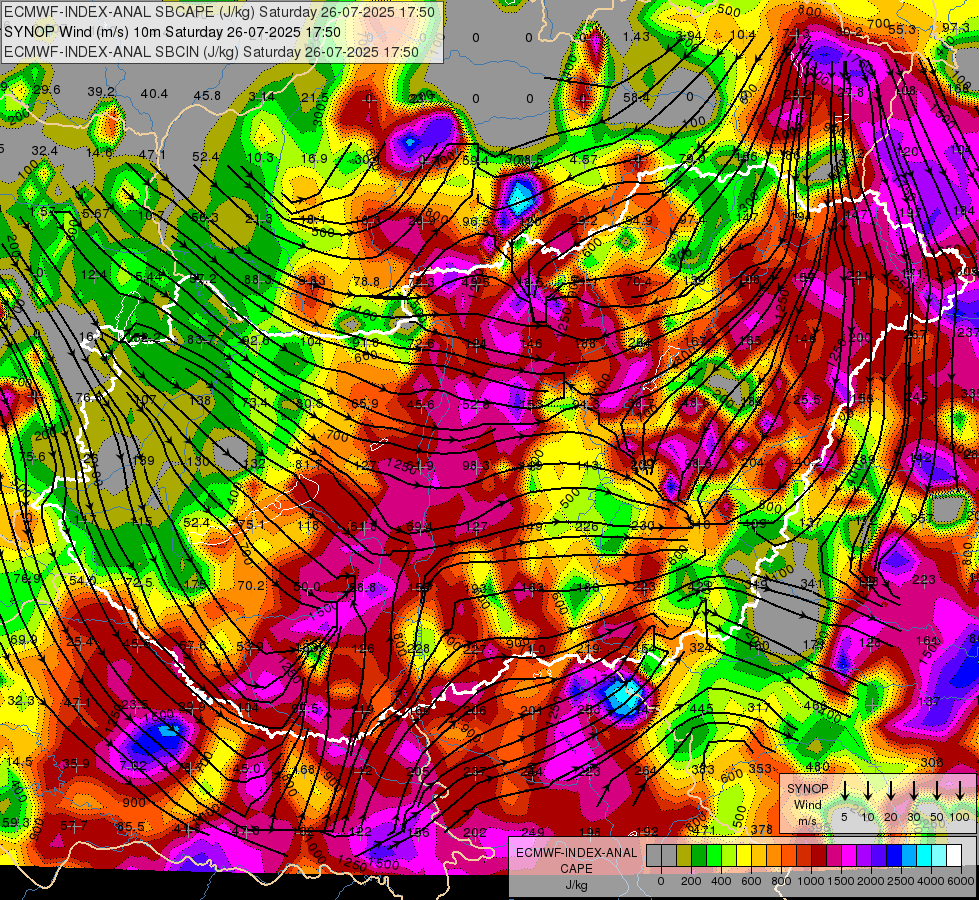The width and height of the screenshot is (979, 900).
Task: Click the 55.3 value near the top right
Action: [x=902, y=29]
